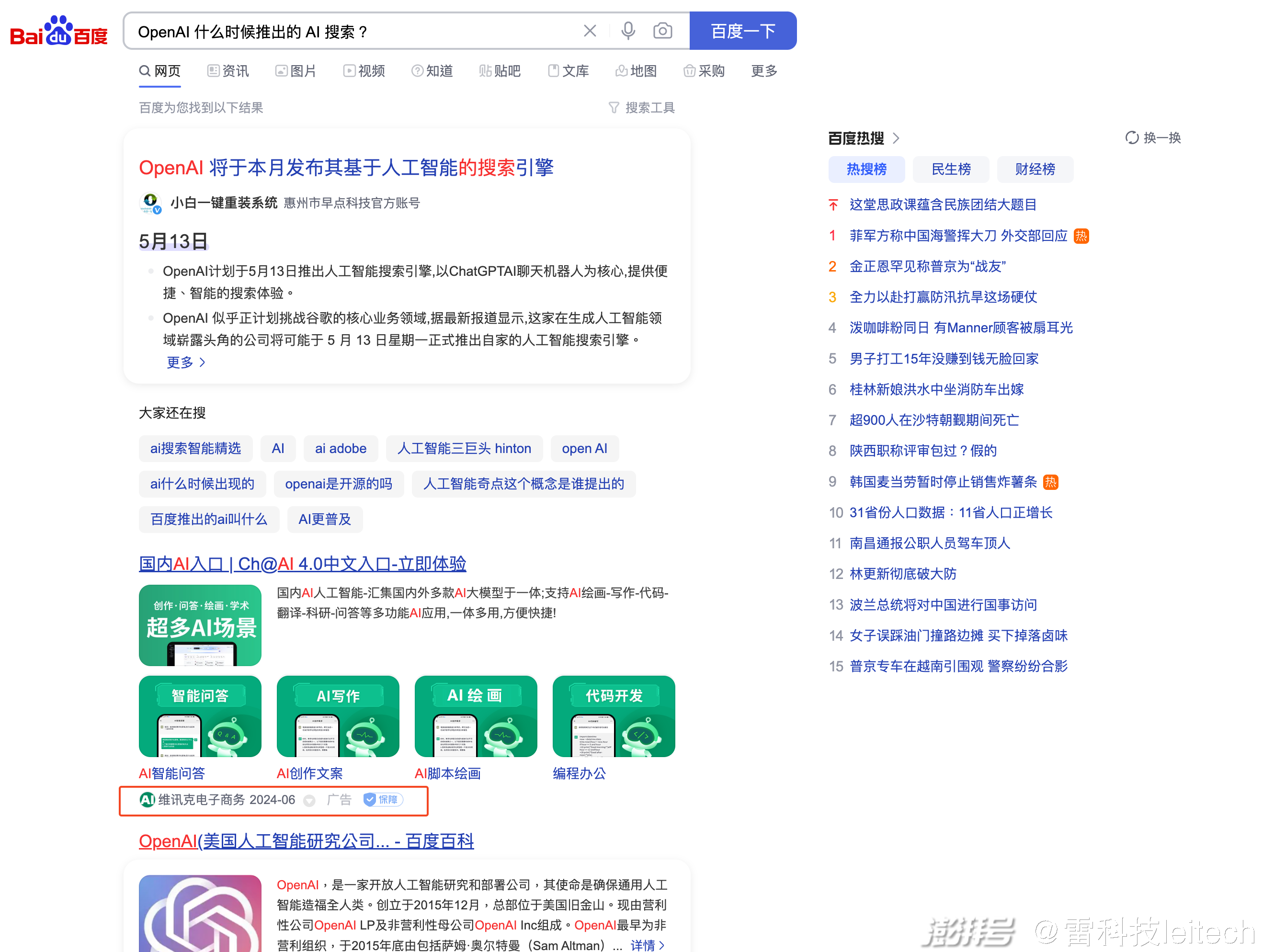Click the search tools filter icon

point(614,108)
